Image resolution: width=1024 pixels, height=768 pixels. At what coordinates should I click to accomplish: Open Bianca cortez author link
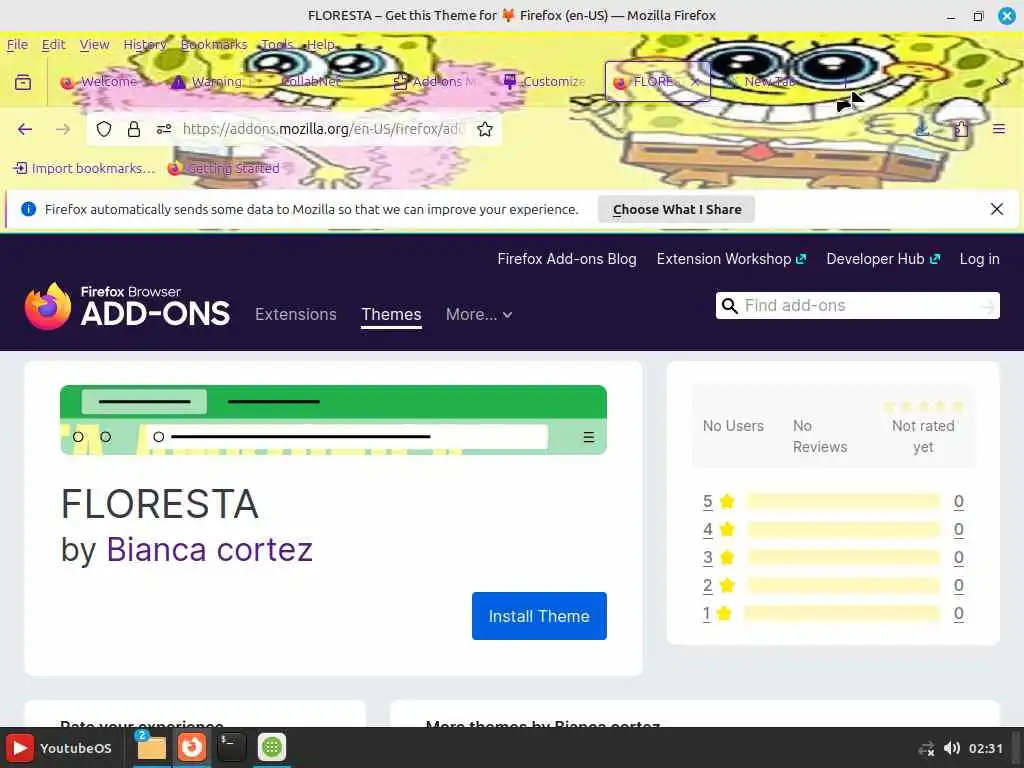[210, 549]
